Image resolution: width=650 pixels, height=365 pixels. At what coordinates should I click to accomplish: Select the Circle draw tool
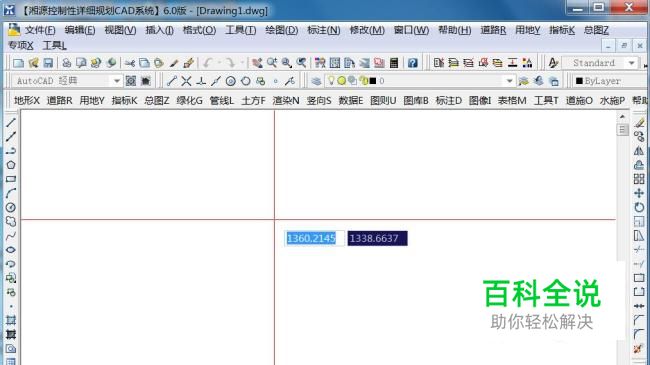click(11, 207)
